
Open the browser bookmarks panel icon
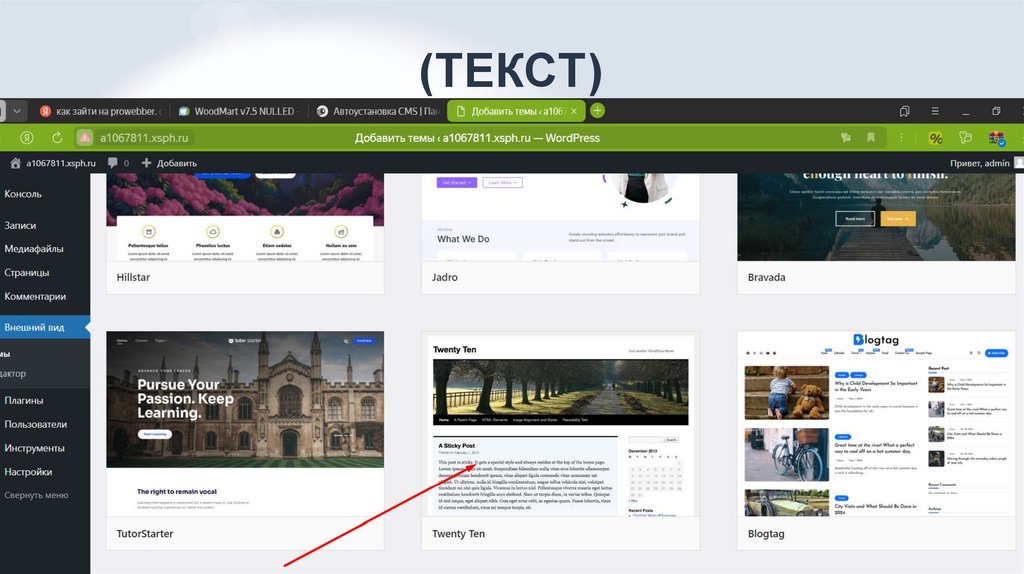904,111
